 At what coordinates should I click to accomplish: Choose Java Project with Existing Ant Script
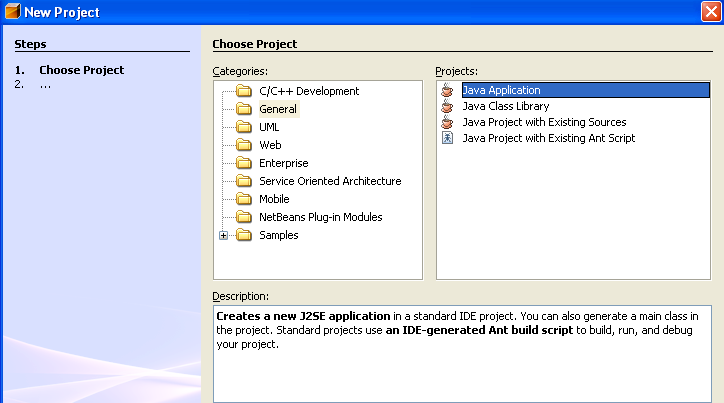(x=549, y=138)
